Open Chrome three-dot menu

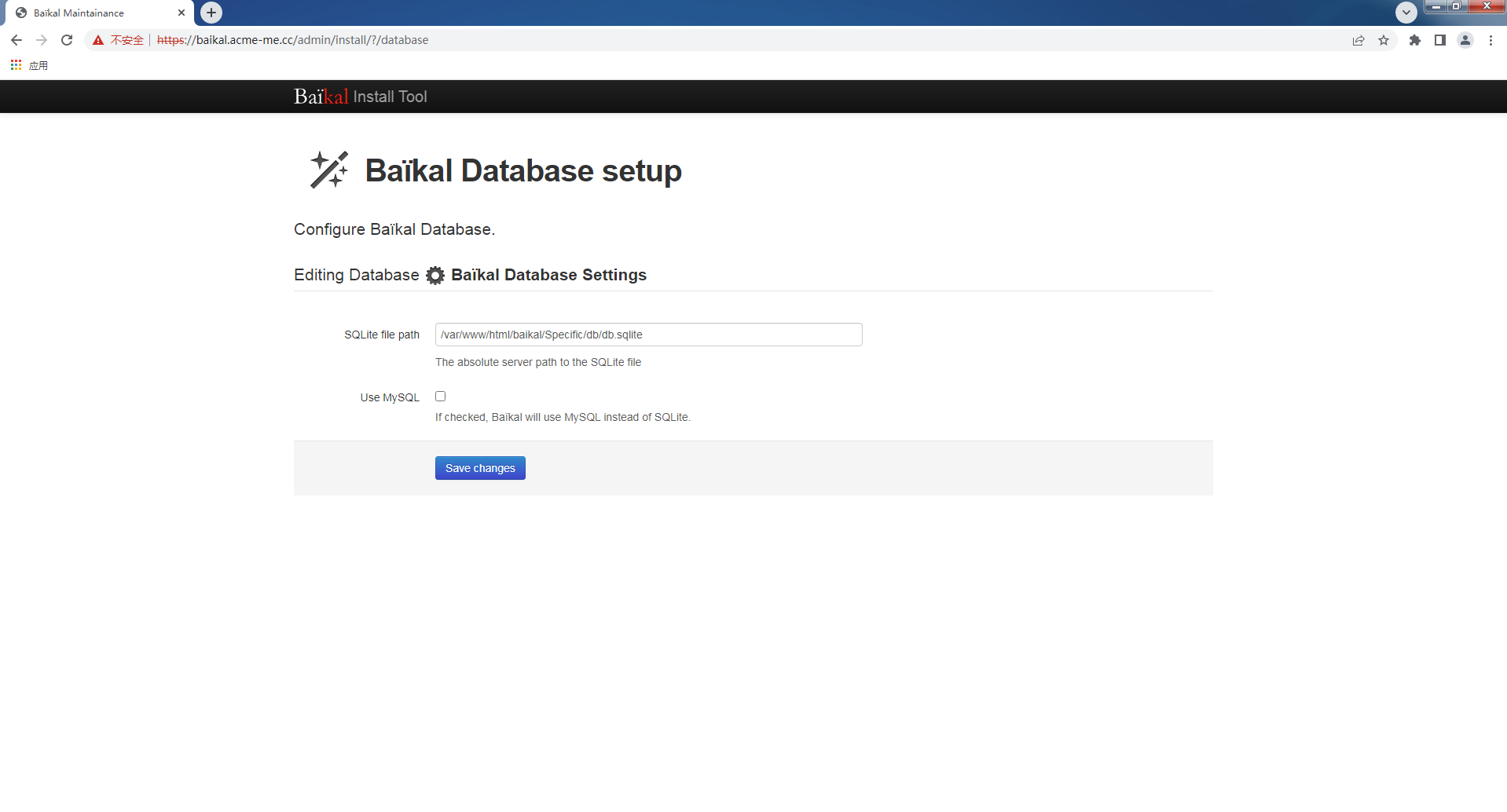click(x=1490, y=40)
